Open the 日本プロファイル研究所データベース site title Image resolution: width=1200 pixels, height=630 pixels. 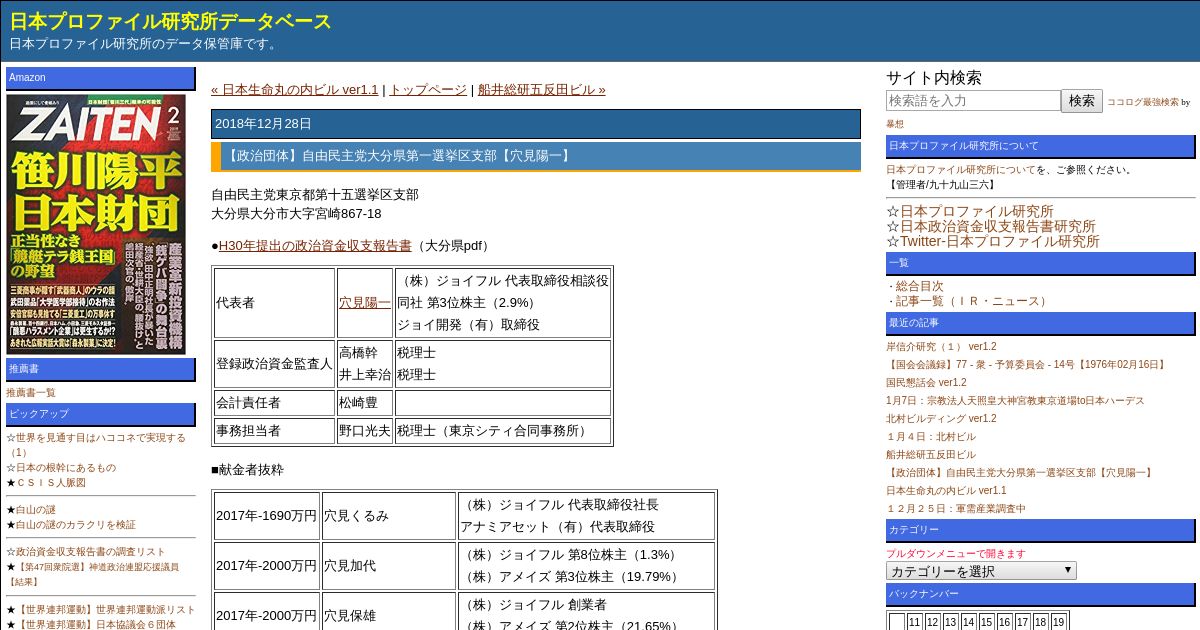171,21
